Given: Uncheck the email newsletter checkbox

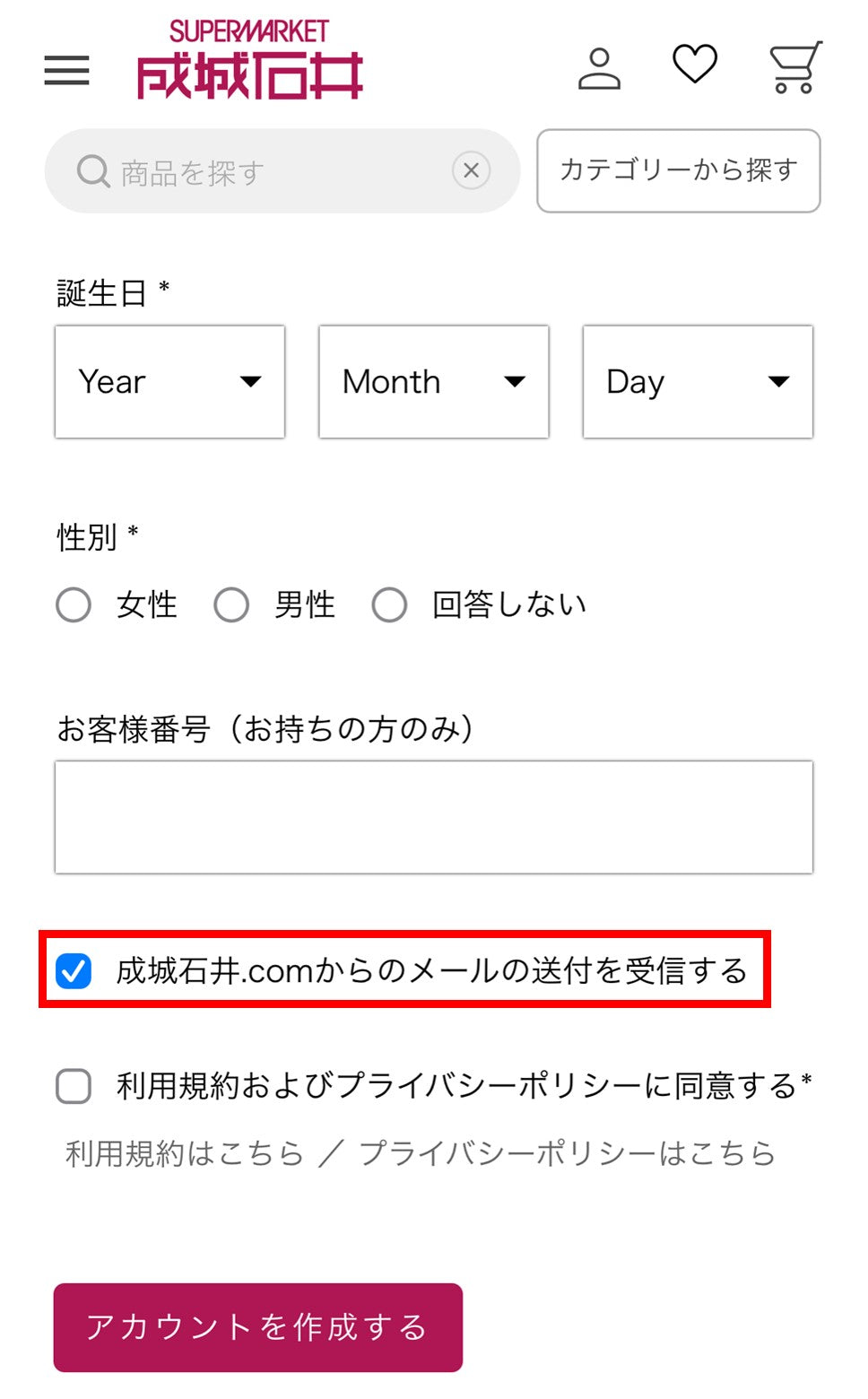Looking at the screenshot, I should (x=74, y=970).
